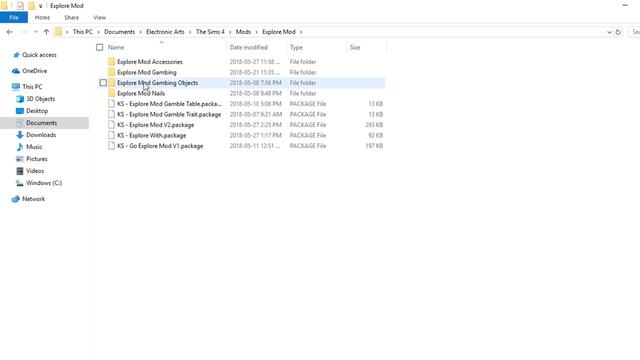Image resolution: width=640 pixels, height=360 pixels.
Task: Toggle the select-all checkbox in header
Action: click(100, 47)
